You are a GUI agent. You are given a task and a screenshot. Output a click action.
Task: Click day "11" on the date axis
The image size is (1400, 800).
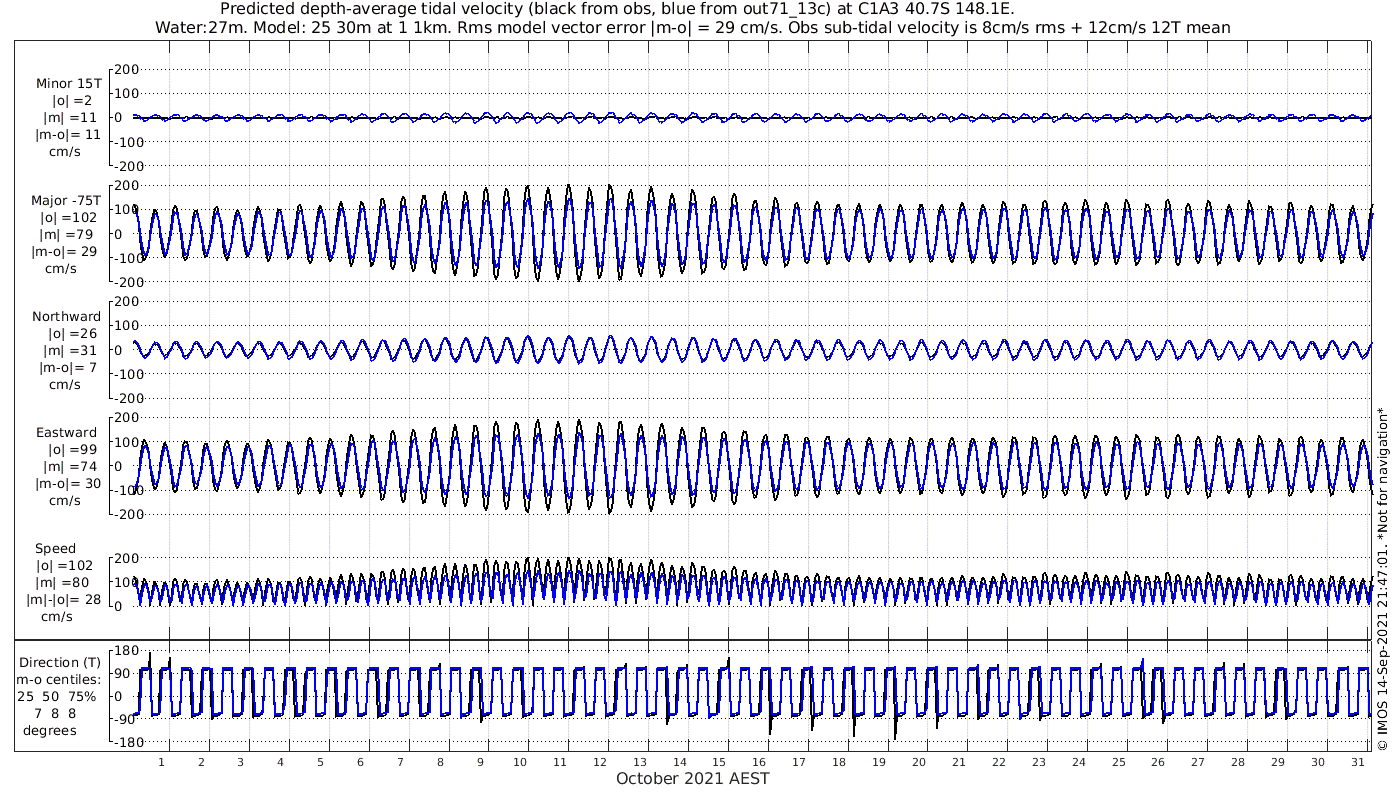tap(559, 762)
